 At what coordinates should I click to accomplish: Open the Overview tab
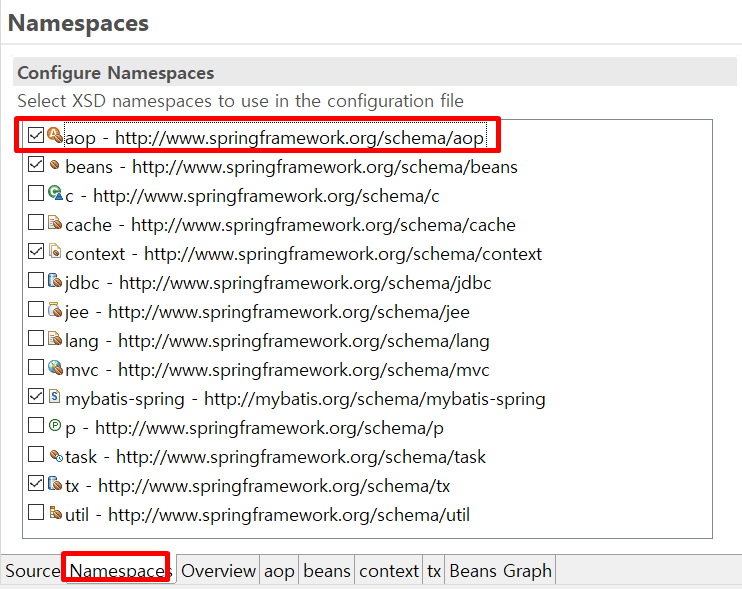pos(218,571)
